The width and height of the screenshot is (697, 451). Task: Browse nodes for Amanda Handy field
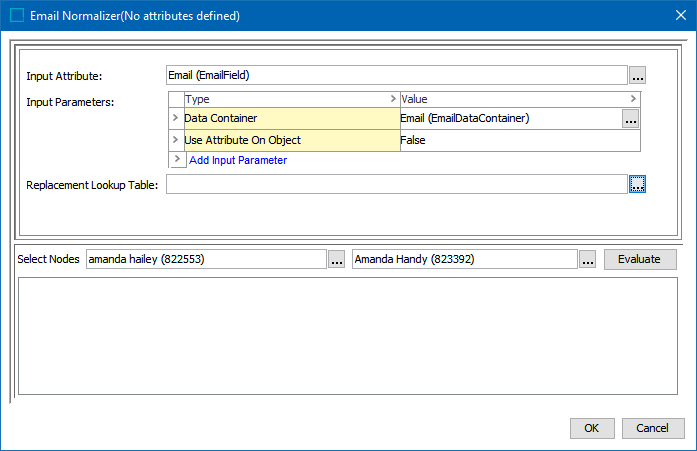(587, 259)
